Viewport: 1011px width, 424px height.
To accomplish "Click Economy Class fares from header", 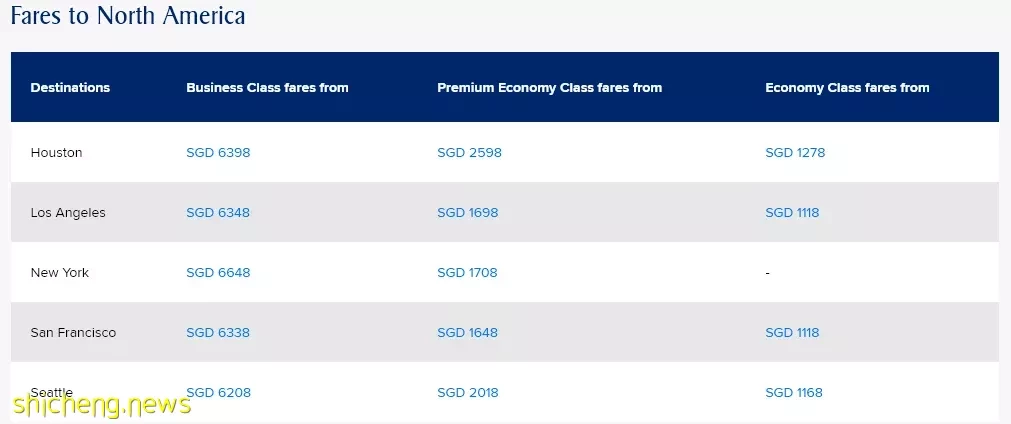I will click(x=847, y=88).
